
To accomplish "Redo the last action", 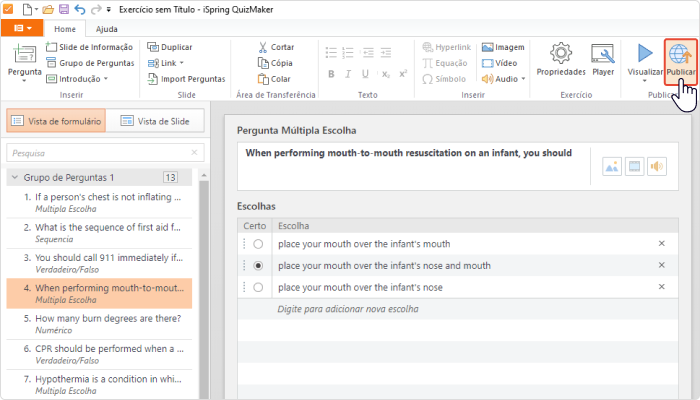I will (x=96, y=9).
